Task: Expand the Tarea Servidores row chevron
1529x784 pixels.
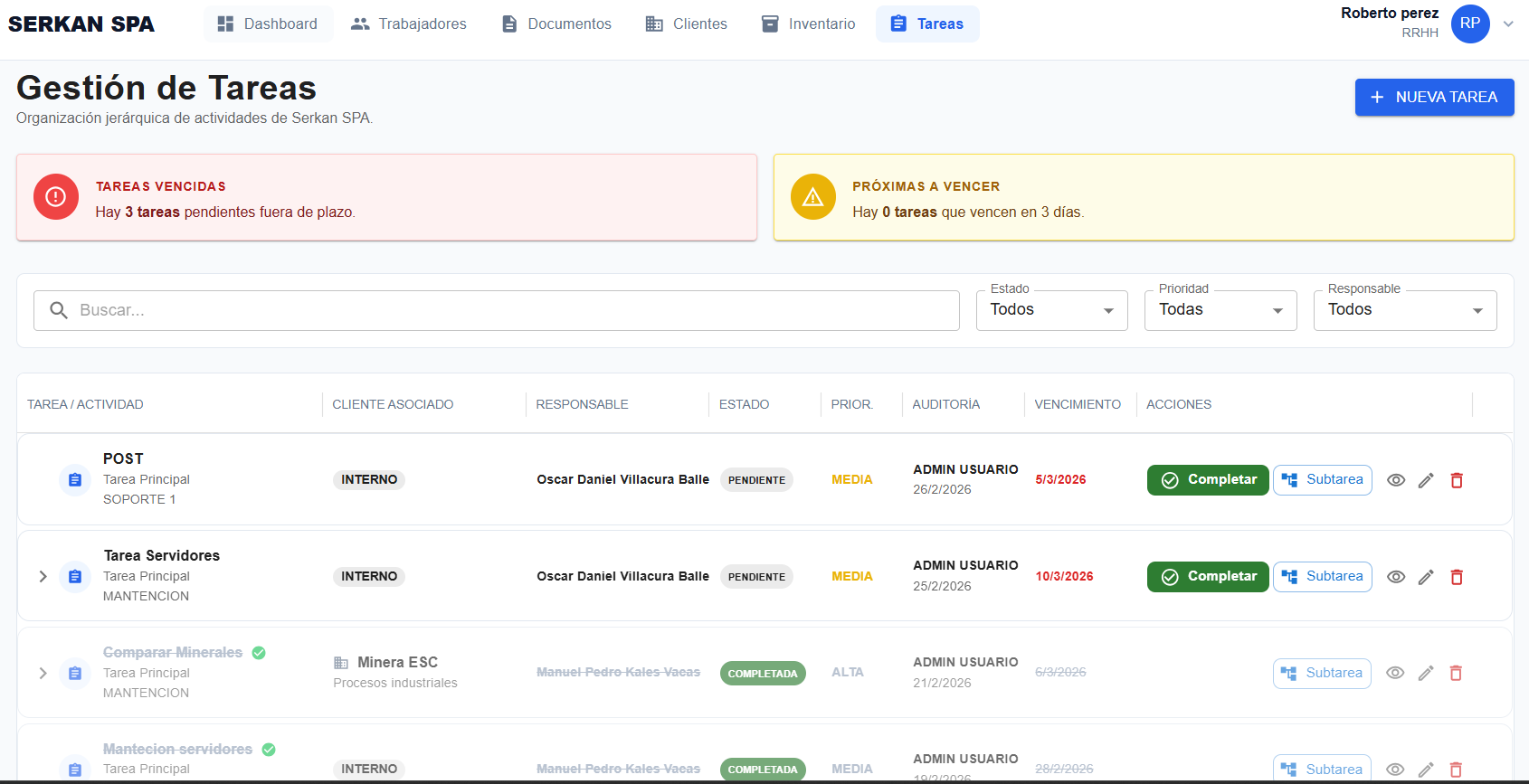Action: click(43, 577)
